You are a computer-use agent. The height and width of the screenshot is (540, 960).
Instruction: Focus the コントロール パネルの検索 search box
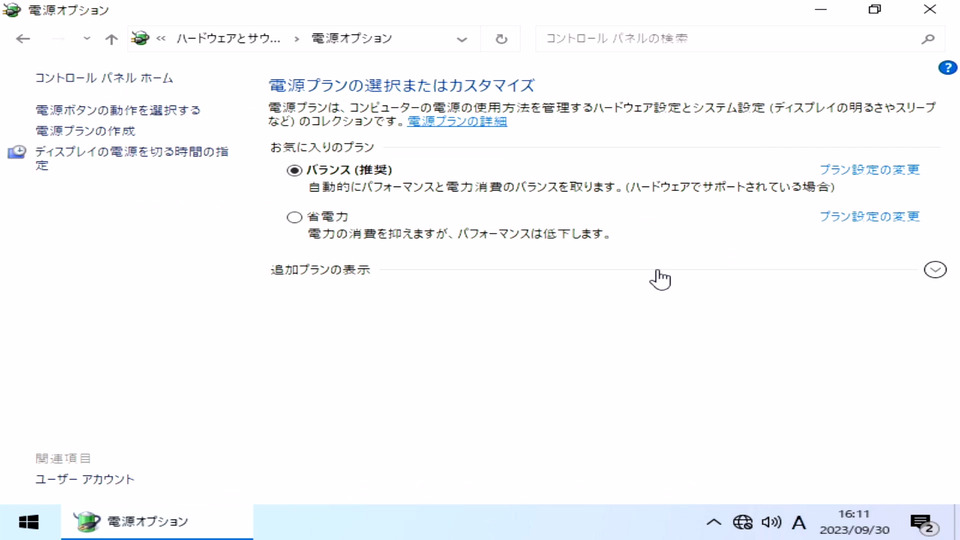pyautogui.click(x=727, y=39)
